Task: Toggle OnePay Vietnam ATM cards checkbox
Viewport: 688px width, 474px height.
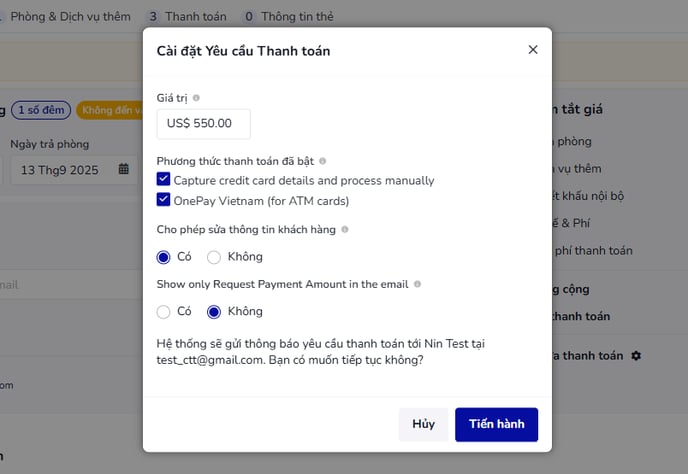Action: (163, 200)
